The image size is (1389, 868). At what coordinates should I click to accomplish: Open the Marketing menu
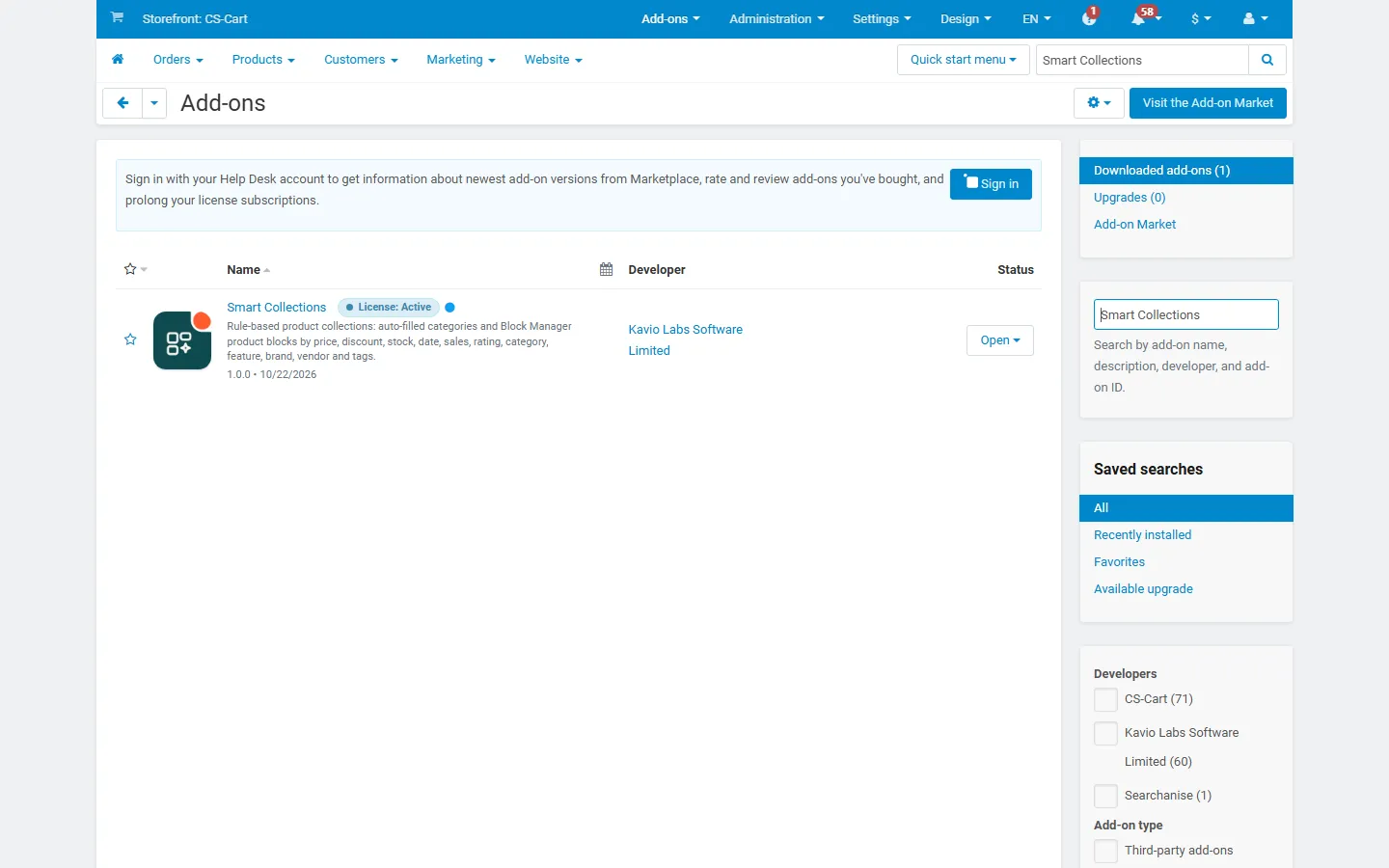tap(461, 60)
